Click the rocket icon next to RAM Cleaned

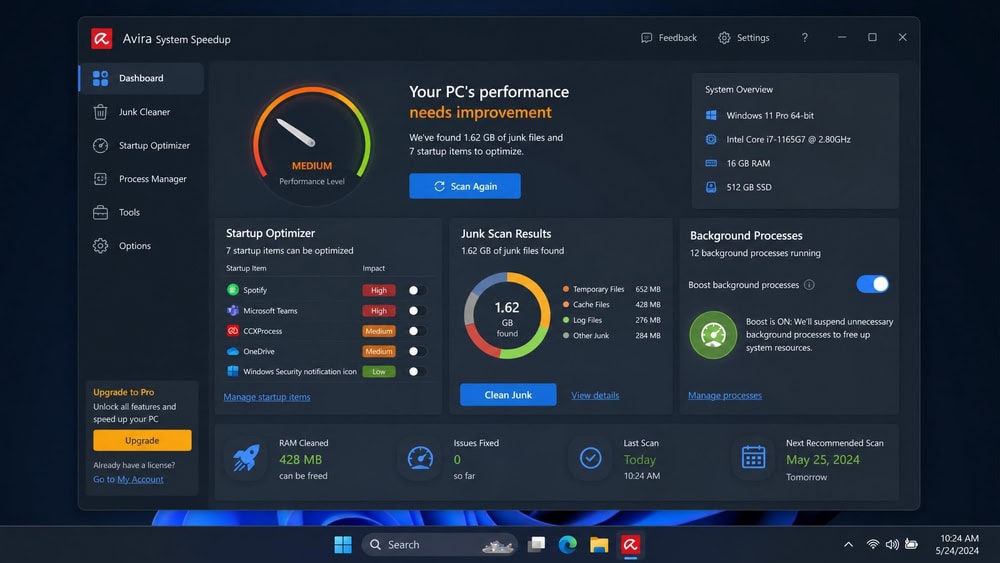tap(246, 458)
